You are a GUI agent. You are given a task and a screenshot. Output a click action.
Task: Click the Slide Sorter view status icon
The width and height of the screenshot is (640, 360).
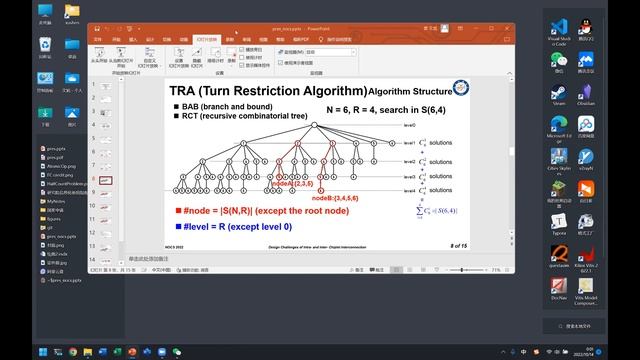(x=410, y=270)
